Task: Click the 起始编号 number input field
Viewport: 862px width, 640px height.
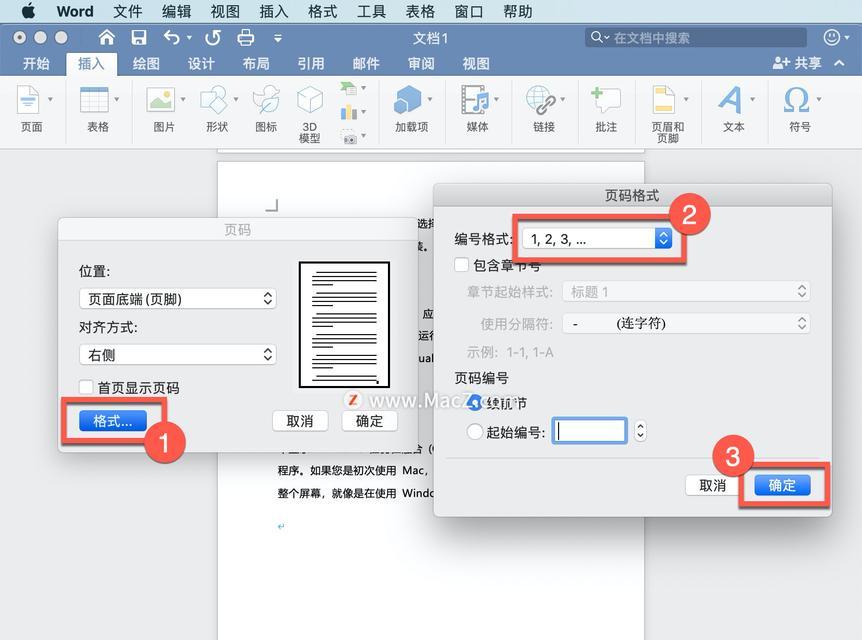Action: click(x=589, y=431)
